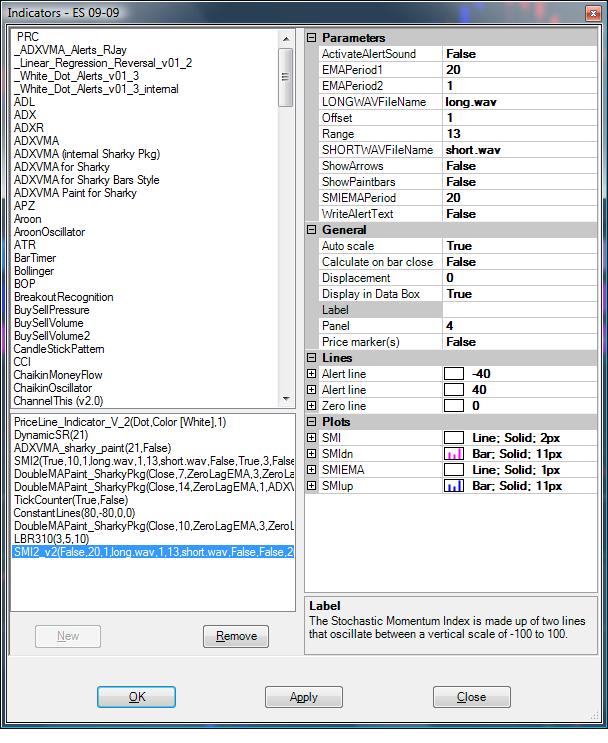Select _ADXVMA_Alerts_RJay in the list

tap(70, 50)
